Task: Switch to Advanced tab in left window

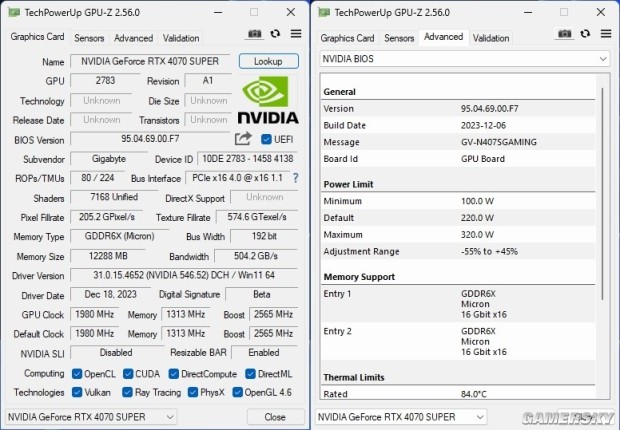Action: coord(134,38)
